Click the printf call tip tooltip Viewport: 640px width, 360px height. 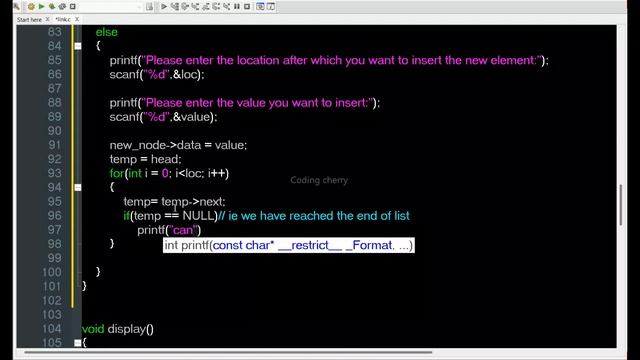[289, 245]
